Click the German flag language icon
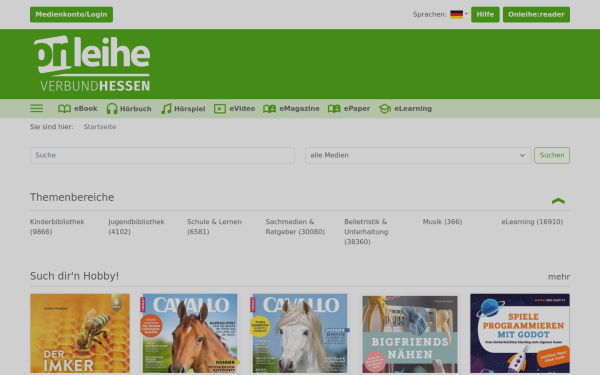 click(x=457, y=15)
